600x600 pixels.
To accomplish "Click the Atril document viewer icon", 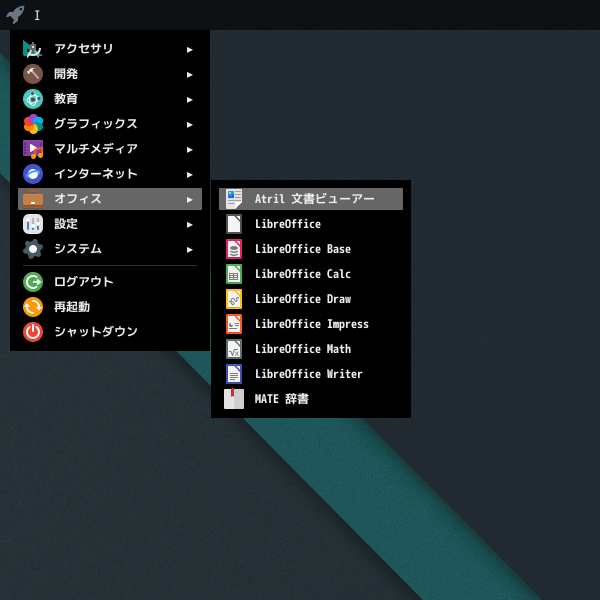I will pyautogui.click(x=234, y=199).
